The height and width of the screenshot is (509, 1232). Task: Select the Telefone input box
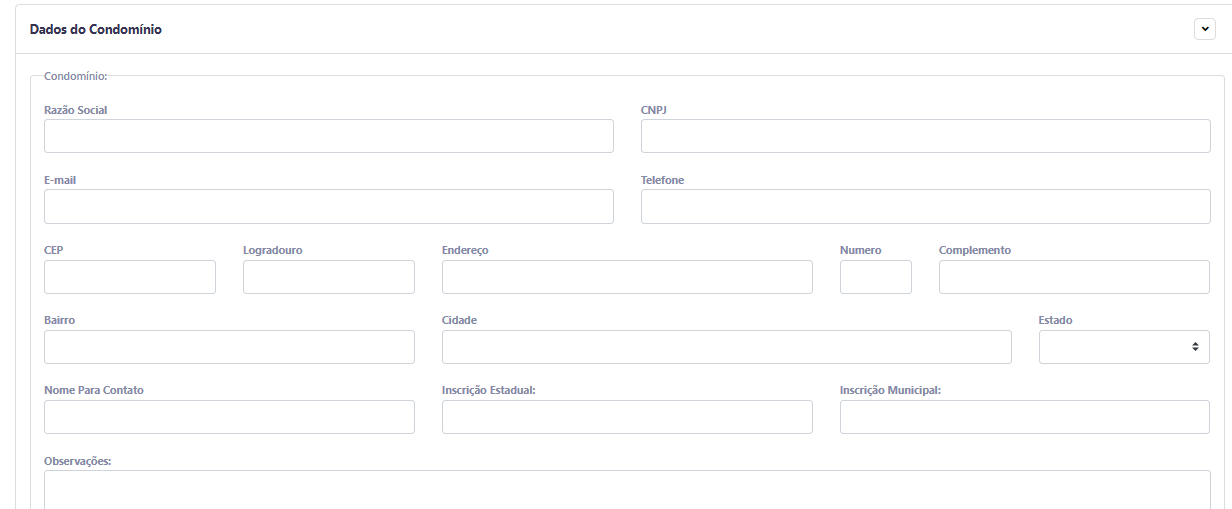[x=925, y=207]
